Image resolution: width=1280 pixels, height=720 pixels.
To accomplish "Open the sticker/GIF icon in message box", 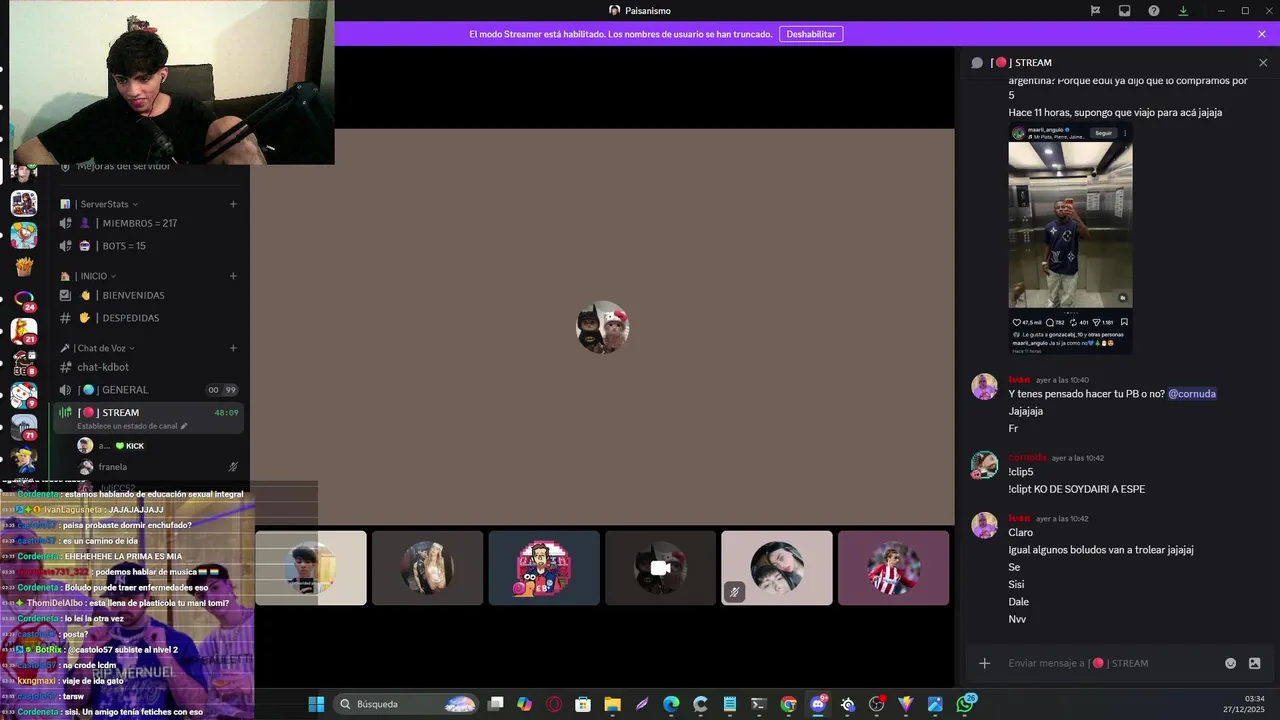I will point(1255,663).
